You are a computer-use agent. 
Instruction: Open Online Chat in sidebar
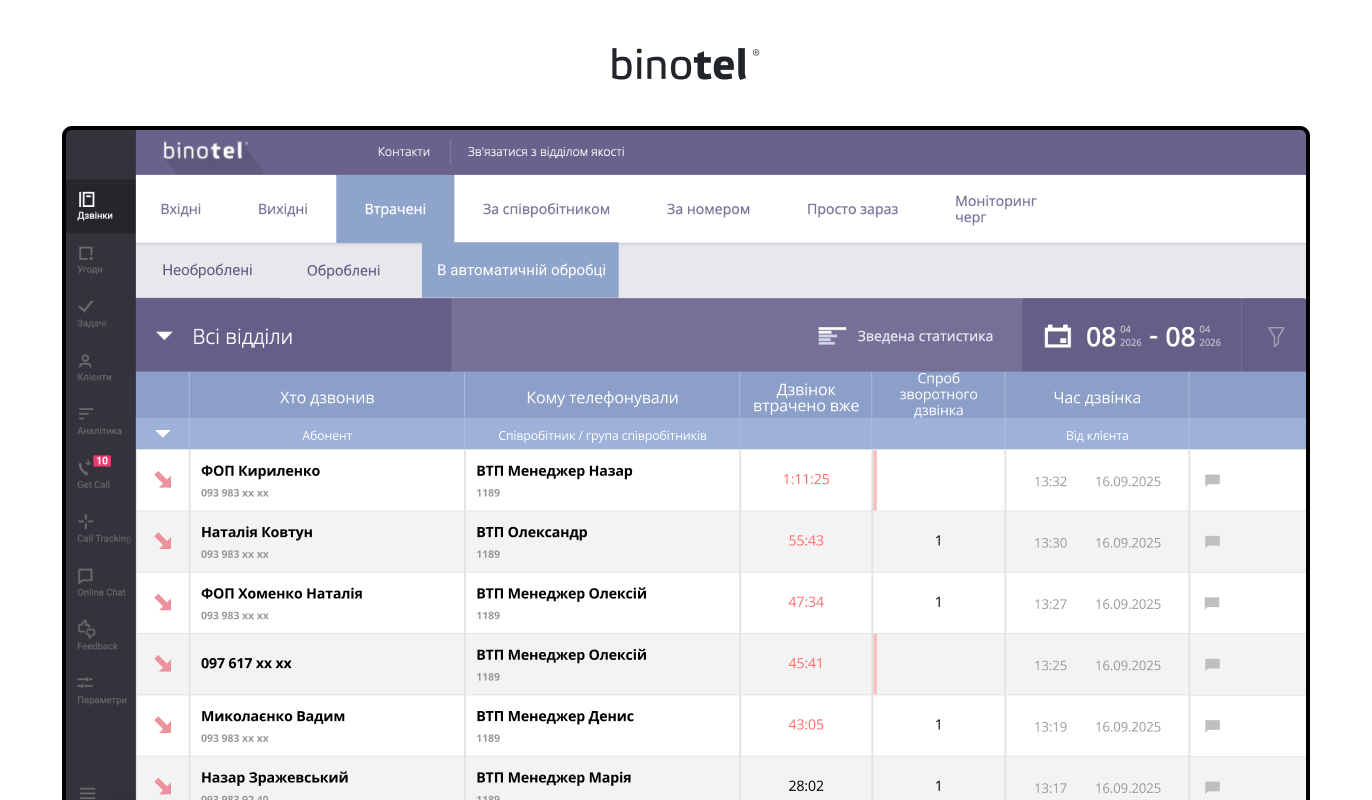(100, 582)
